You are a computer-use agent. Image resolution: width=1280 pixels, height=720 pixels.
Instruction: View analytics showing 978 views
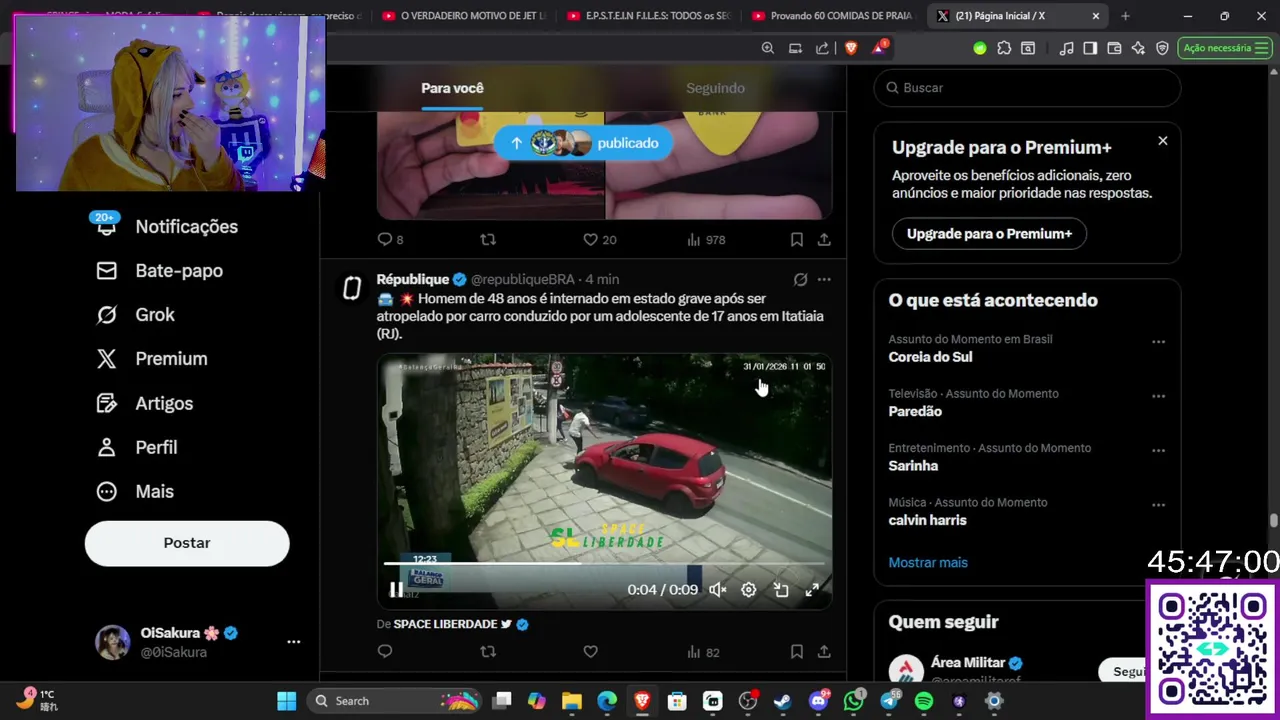pyautogui.click(x=705, y=240)
